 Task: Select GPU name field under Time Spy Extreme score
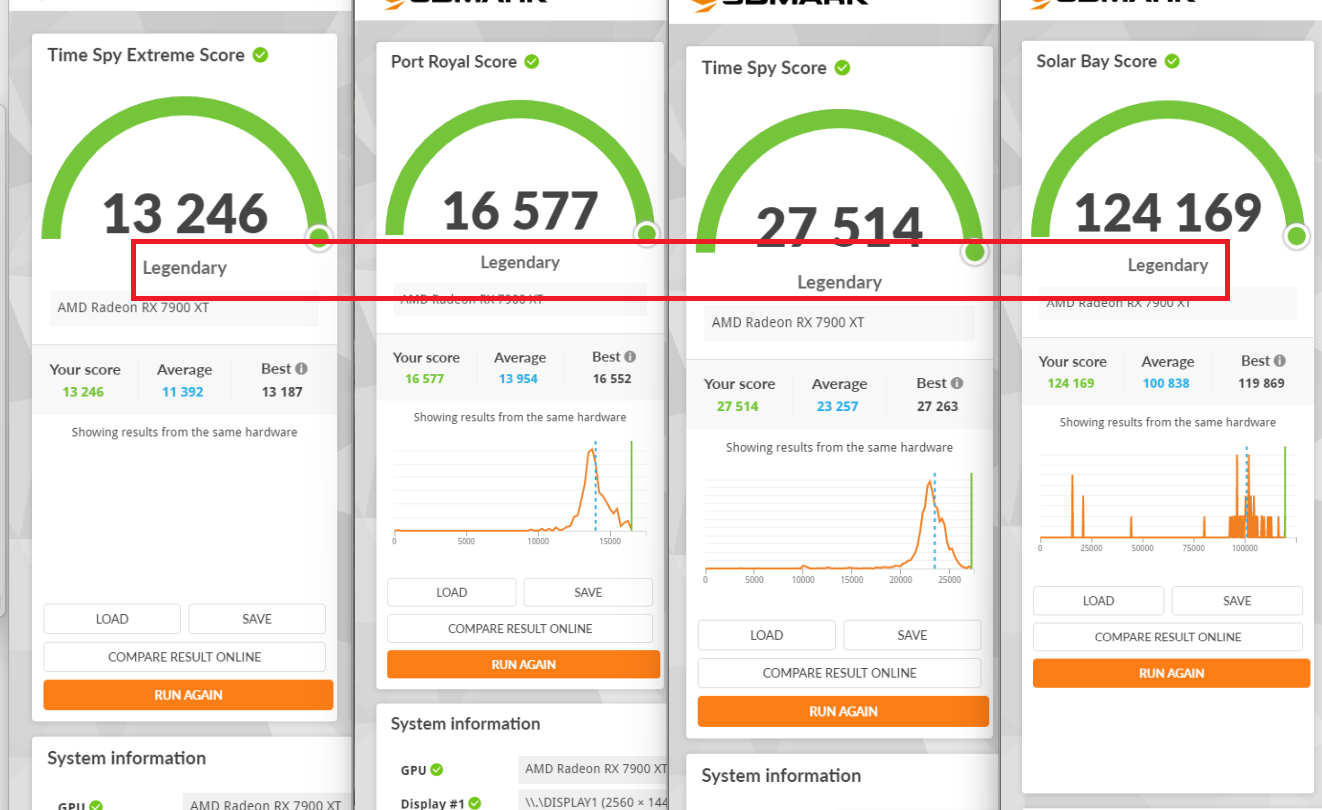[x=185, y=308]
